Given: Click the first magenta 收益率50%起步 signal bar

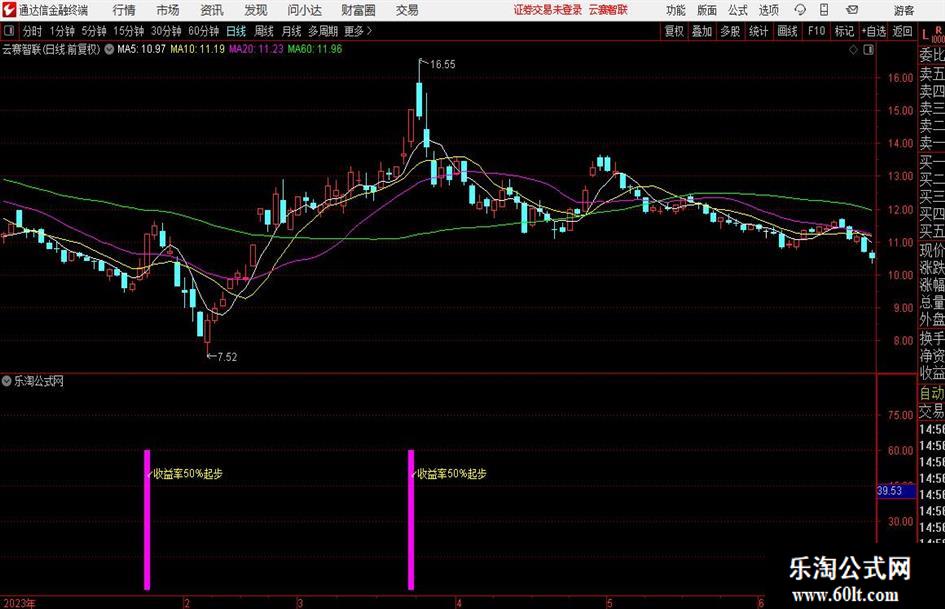Looking at the screenshot, I should pos(147,519).
